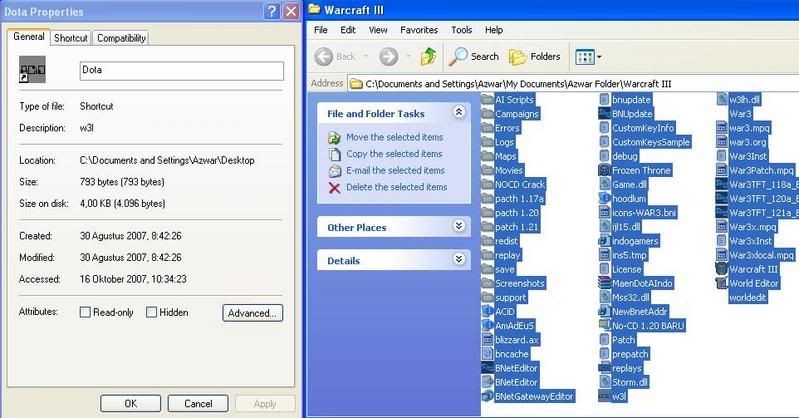Select the Frozen Throne application icon
The image size is (799, 418).
[604, 170]
